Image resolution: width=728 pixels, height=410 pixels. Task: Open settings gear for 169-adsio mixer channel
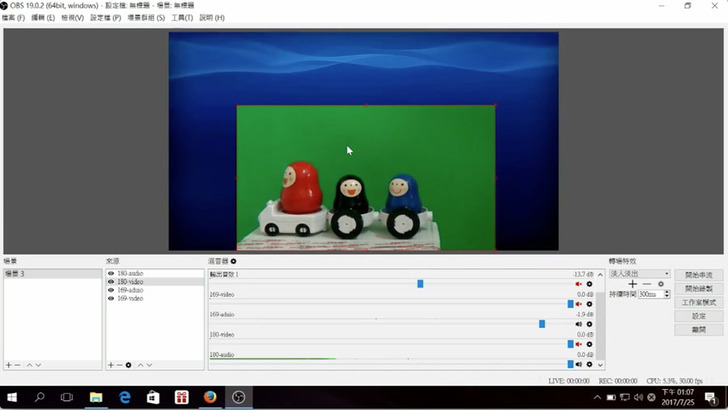pos(589,324)
